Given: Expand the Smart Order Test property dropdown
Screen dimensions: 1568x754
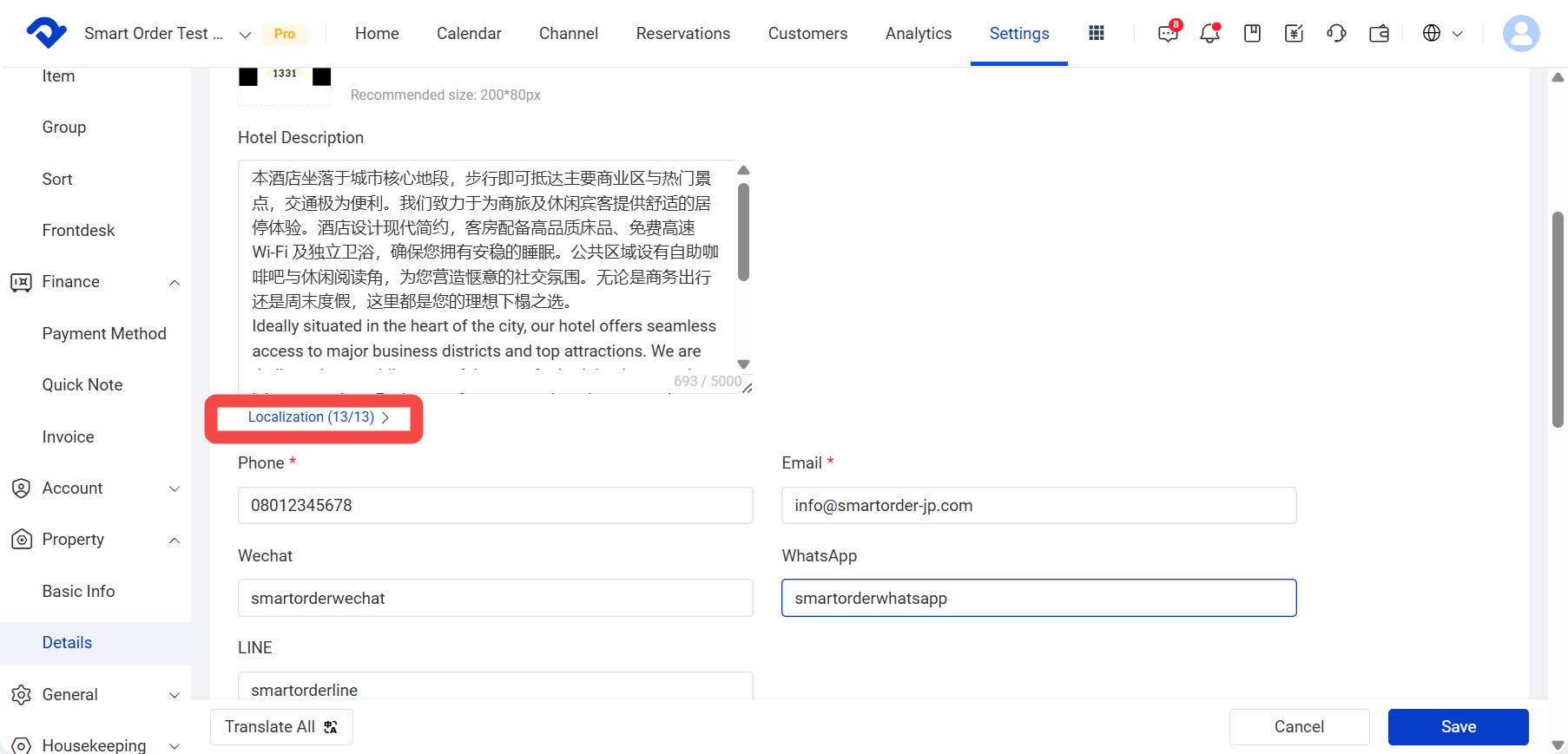Looking at the screenshot, I should (x=245, y=34).
